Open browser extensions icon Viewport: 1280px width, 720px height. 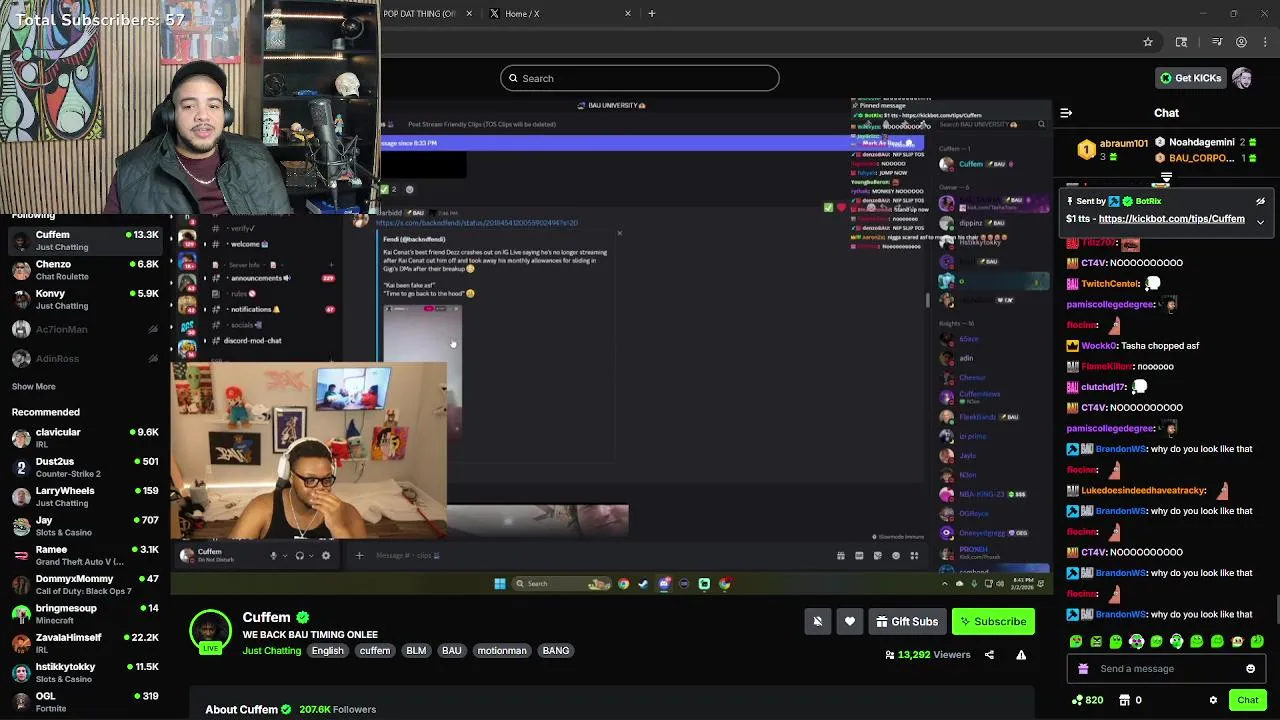1181,42
